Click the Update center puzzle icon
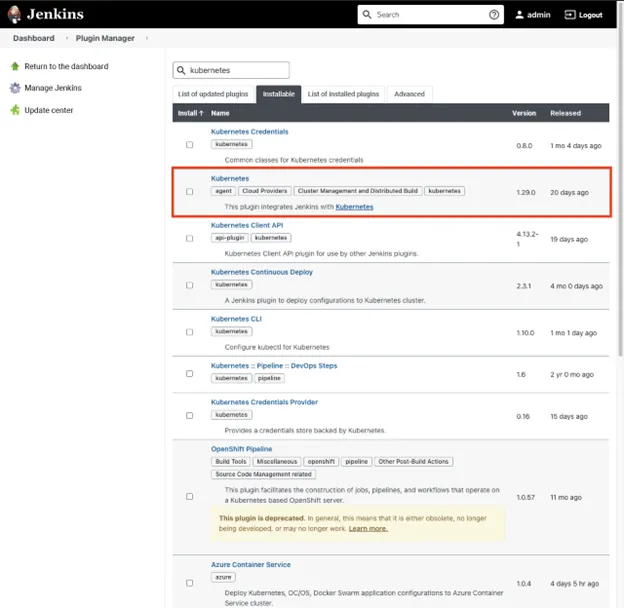Viewport: 624px width, 608px height. [x=15, y=110]
